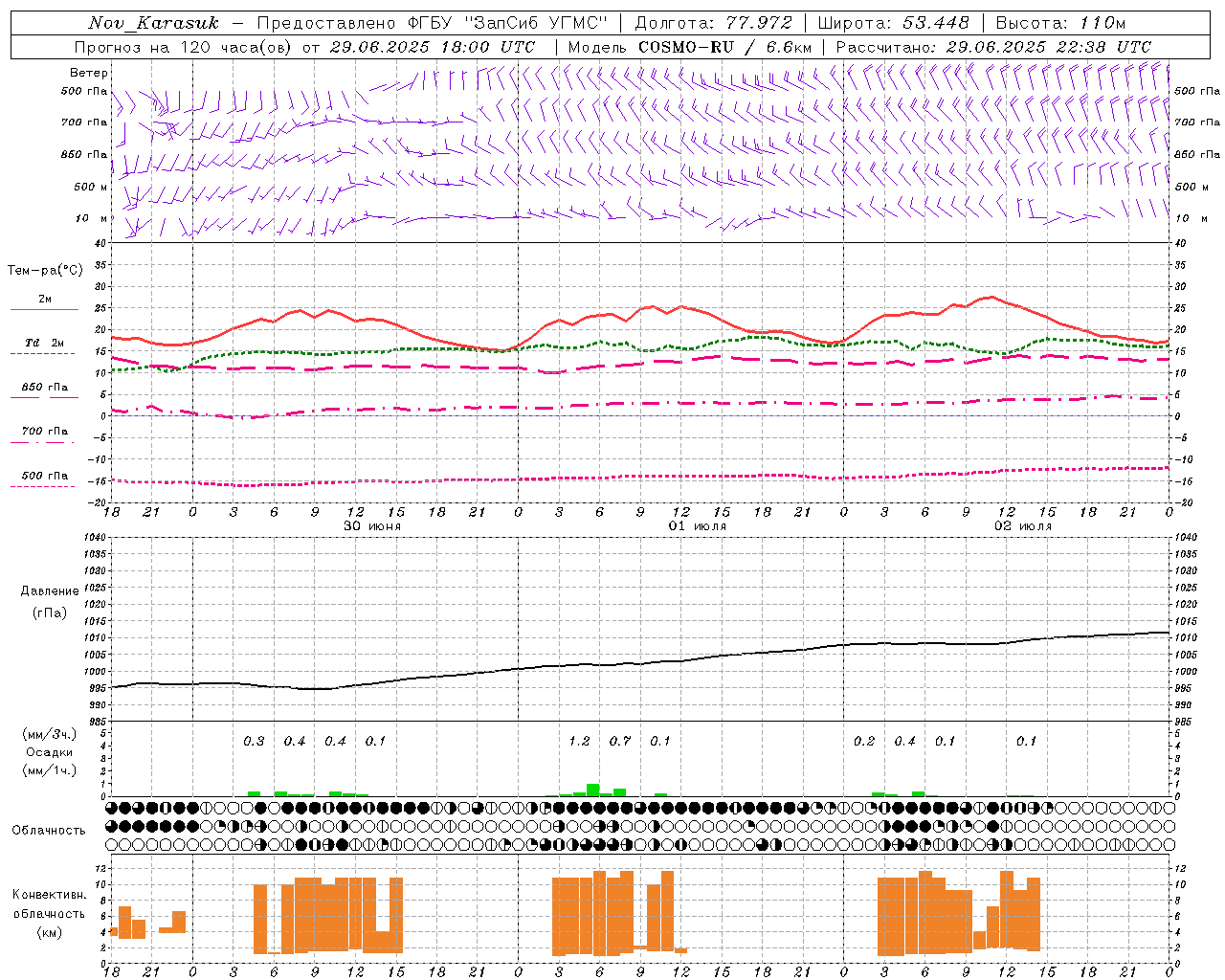Image resolution: width=1225 pixels, height=980 pixels.
Task: Click the '(мм/1ч.)' precipitation unit label
Action: point(48,770)
